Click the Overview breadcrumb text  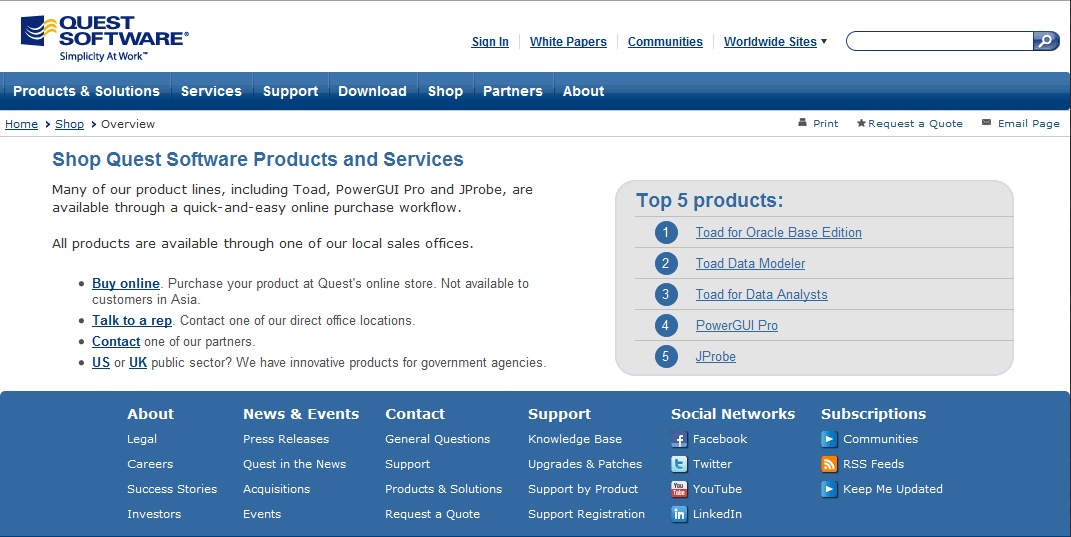(x=128, y=124)
